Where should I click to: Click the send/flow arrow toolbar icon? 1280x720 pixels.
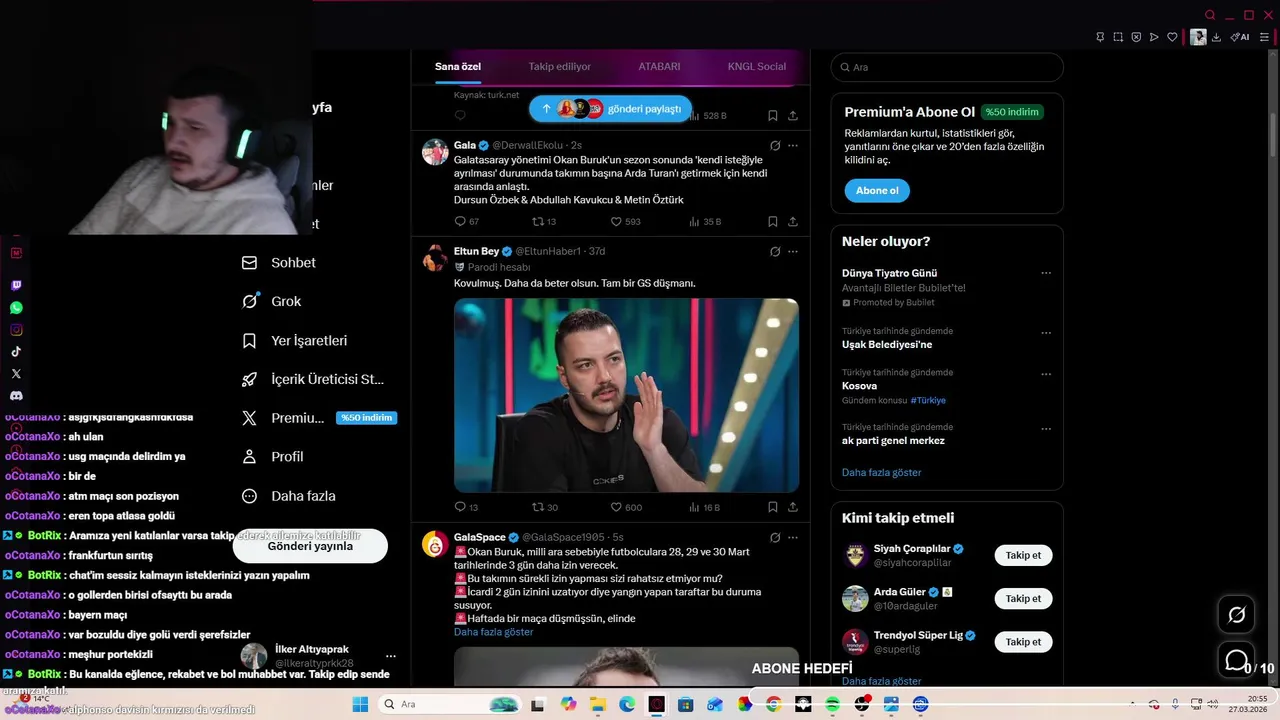click(x=1154, y=37)
